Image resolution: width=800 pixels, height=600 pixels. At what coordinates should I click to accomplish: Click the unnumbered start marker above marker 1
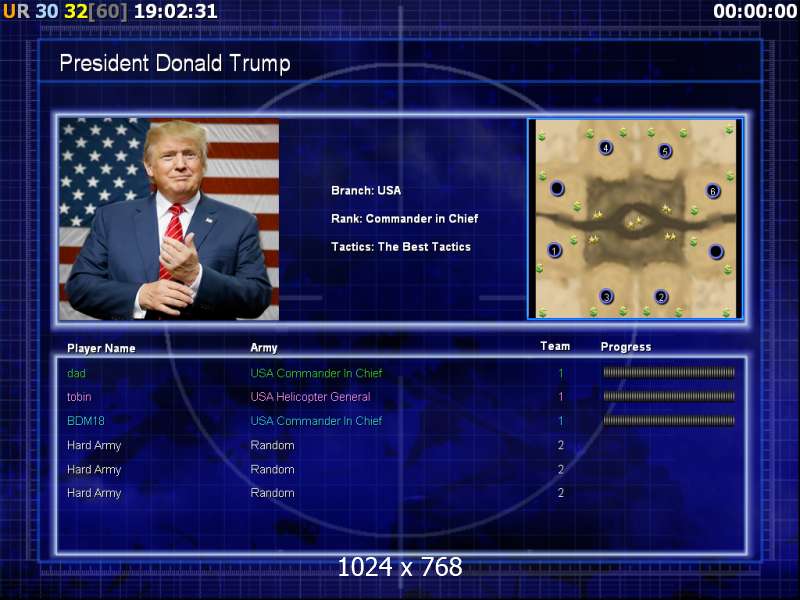click(557, 189)
